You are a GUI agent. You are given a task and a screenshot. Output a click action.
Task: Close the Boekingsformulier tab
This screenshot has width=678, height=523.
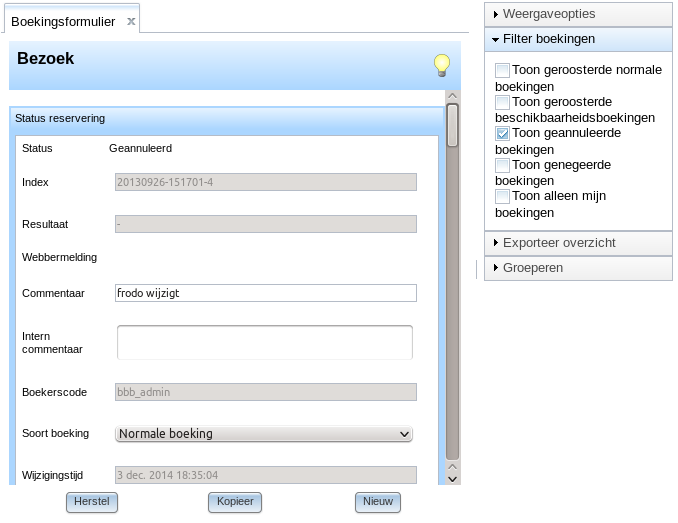131,21
